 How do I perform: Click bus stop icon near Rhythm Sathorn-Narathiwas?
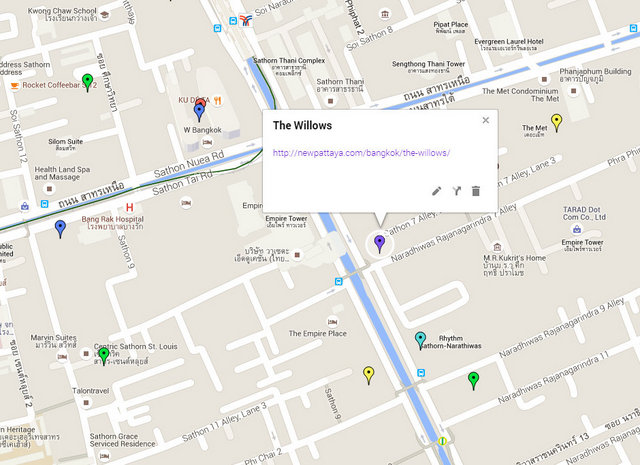point(421,373)
